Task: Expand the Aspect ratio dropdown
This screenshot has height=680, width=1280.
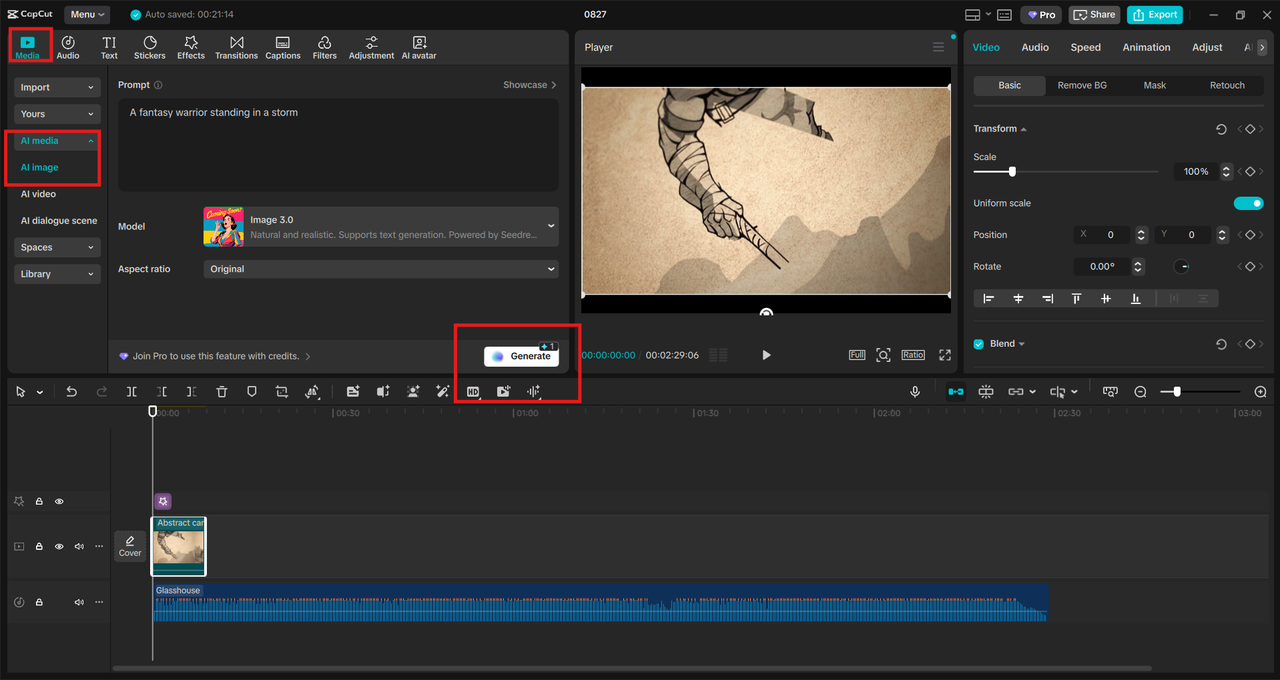Action: pos(380,269)
